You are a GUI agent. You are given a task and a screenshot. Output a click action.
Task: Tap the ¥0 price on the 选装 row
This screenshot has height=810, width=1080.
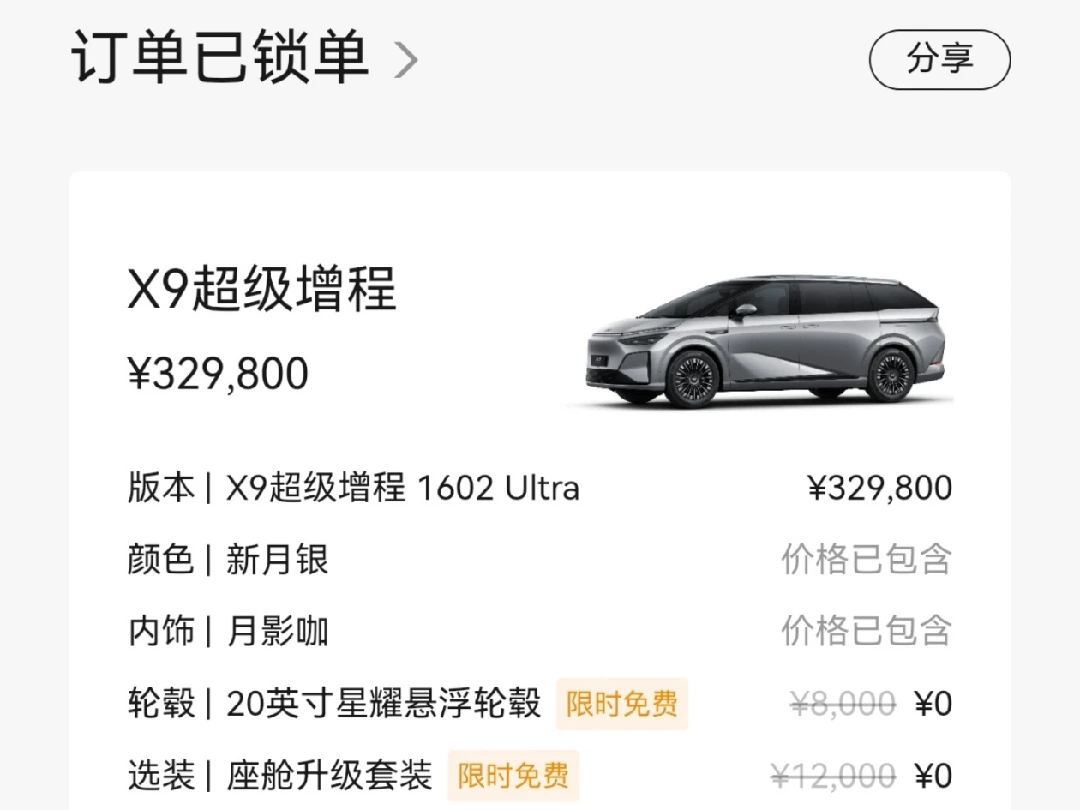pyautogui.click(x=933, y=775)
